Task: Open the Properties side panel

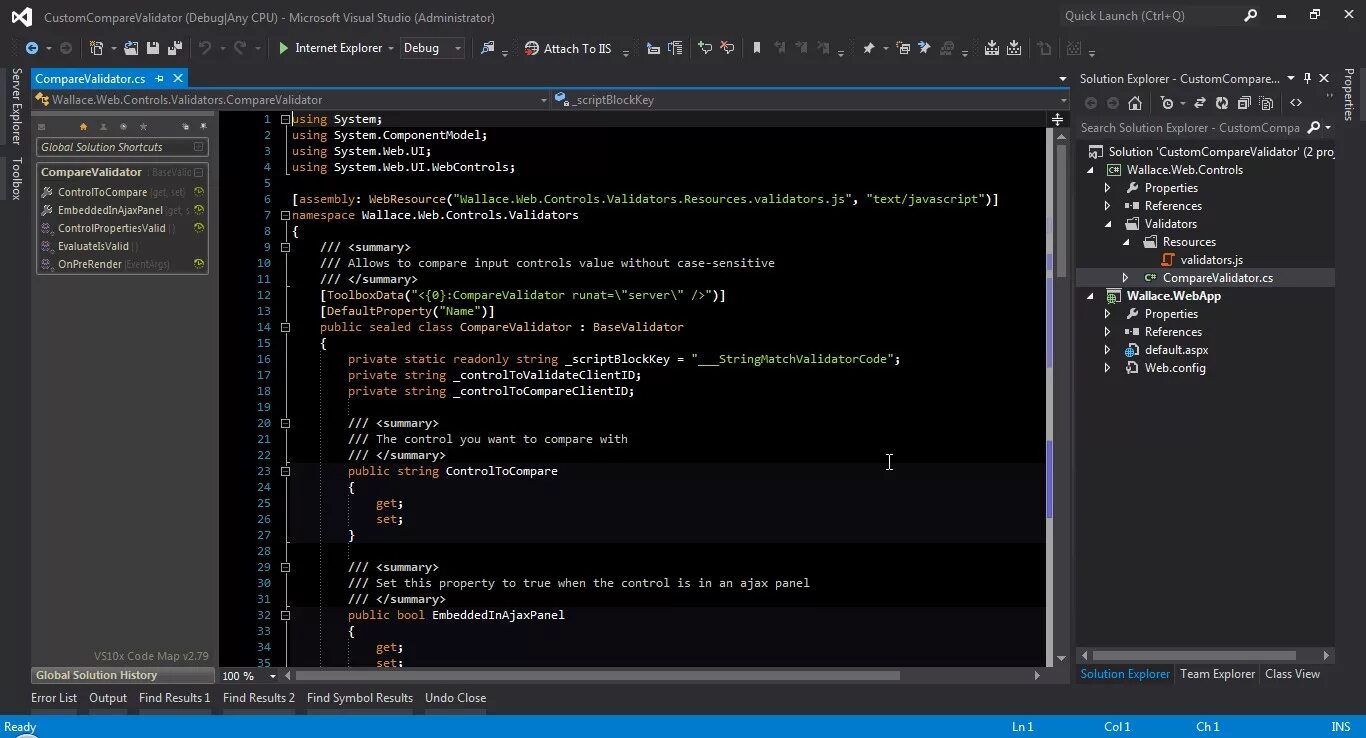Action: (x=1349, y=94)
